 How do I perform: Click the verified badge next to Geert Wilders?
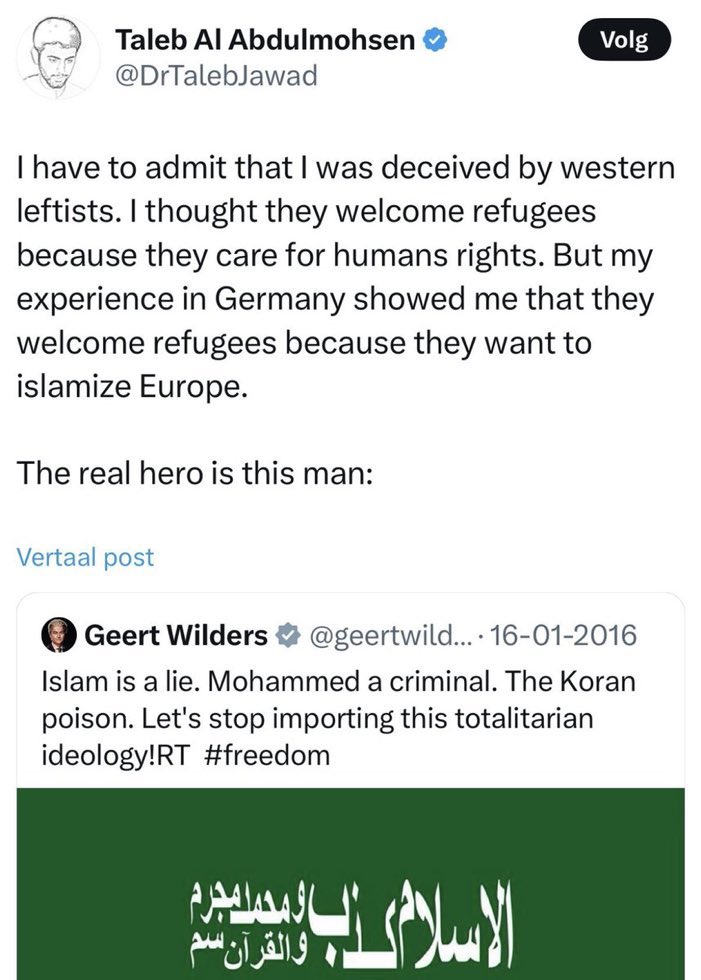[x=285, y=635]
